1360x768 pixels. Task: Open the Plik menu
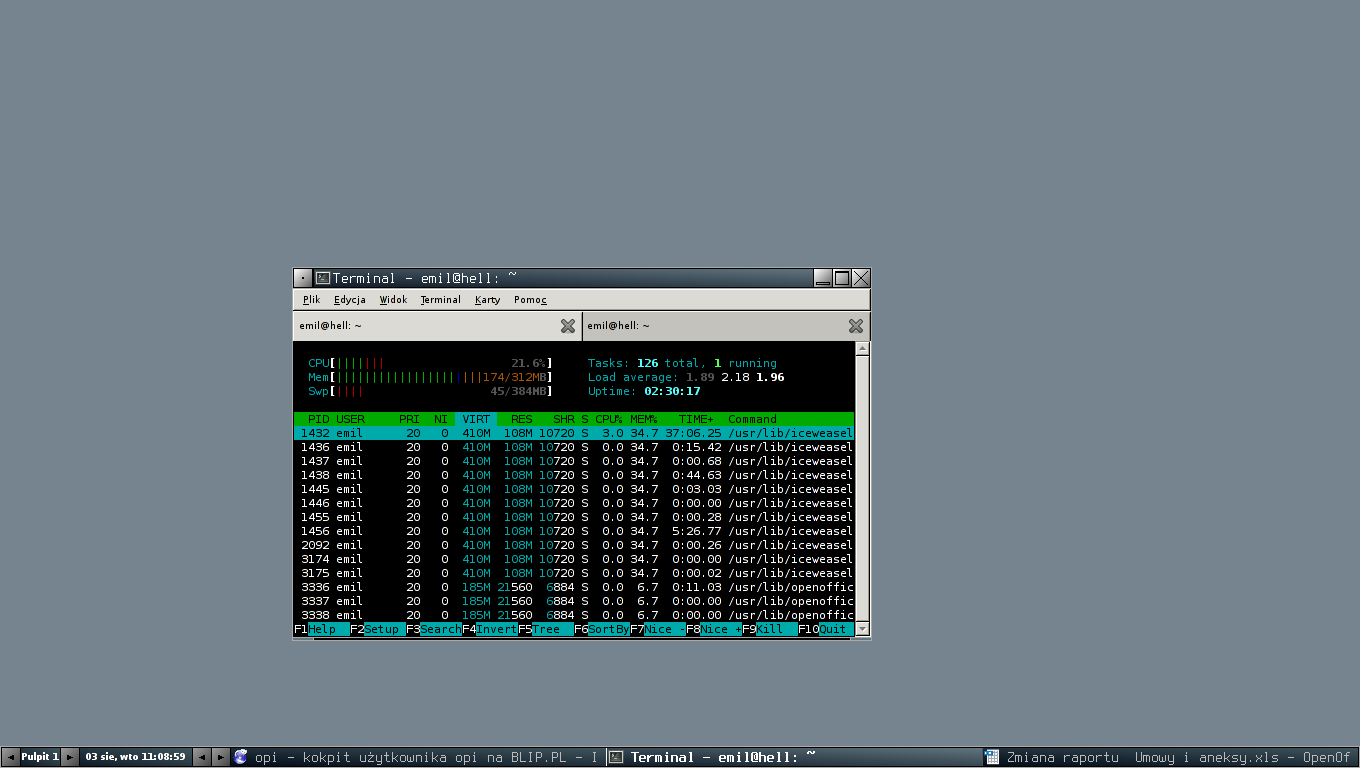pyautogui.click(x=311, y=300)
